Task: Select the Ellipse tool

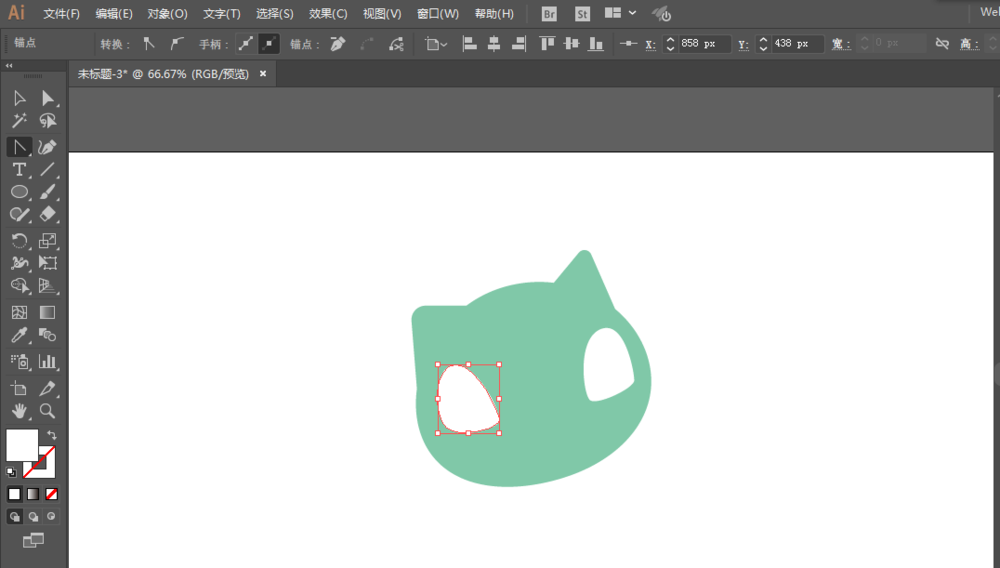Action: pos(19,192)
